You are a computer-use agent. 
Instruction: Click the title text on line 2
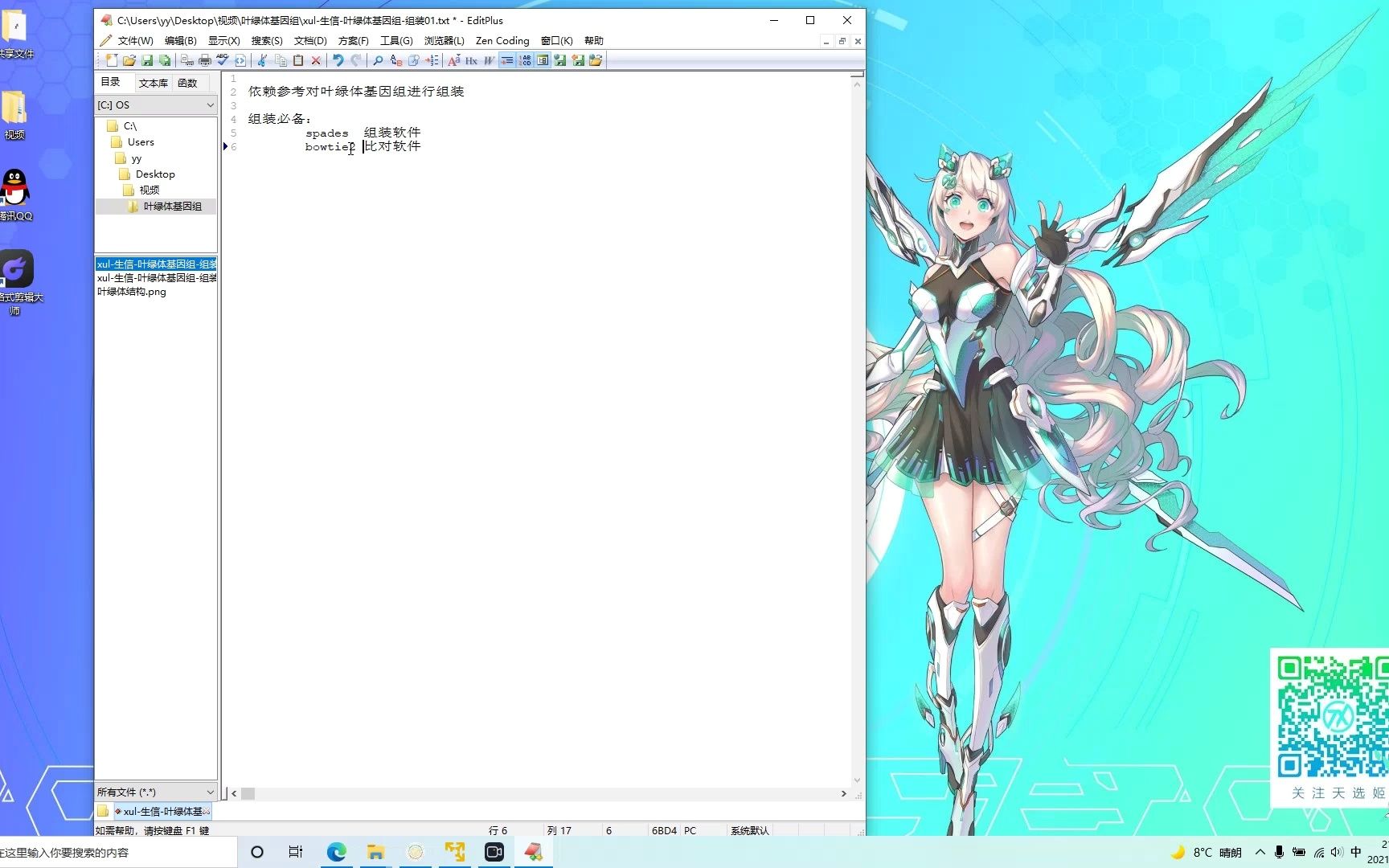[x=356, y=92]
